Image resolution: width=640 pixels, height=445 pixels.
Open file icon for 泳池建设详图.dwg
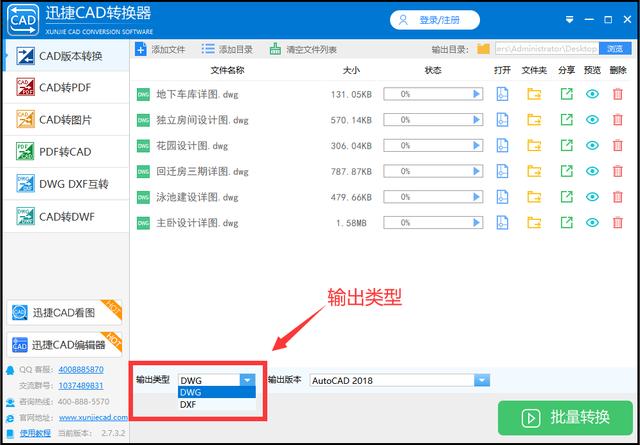(502, 197)
